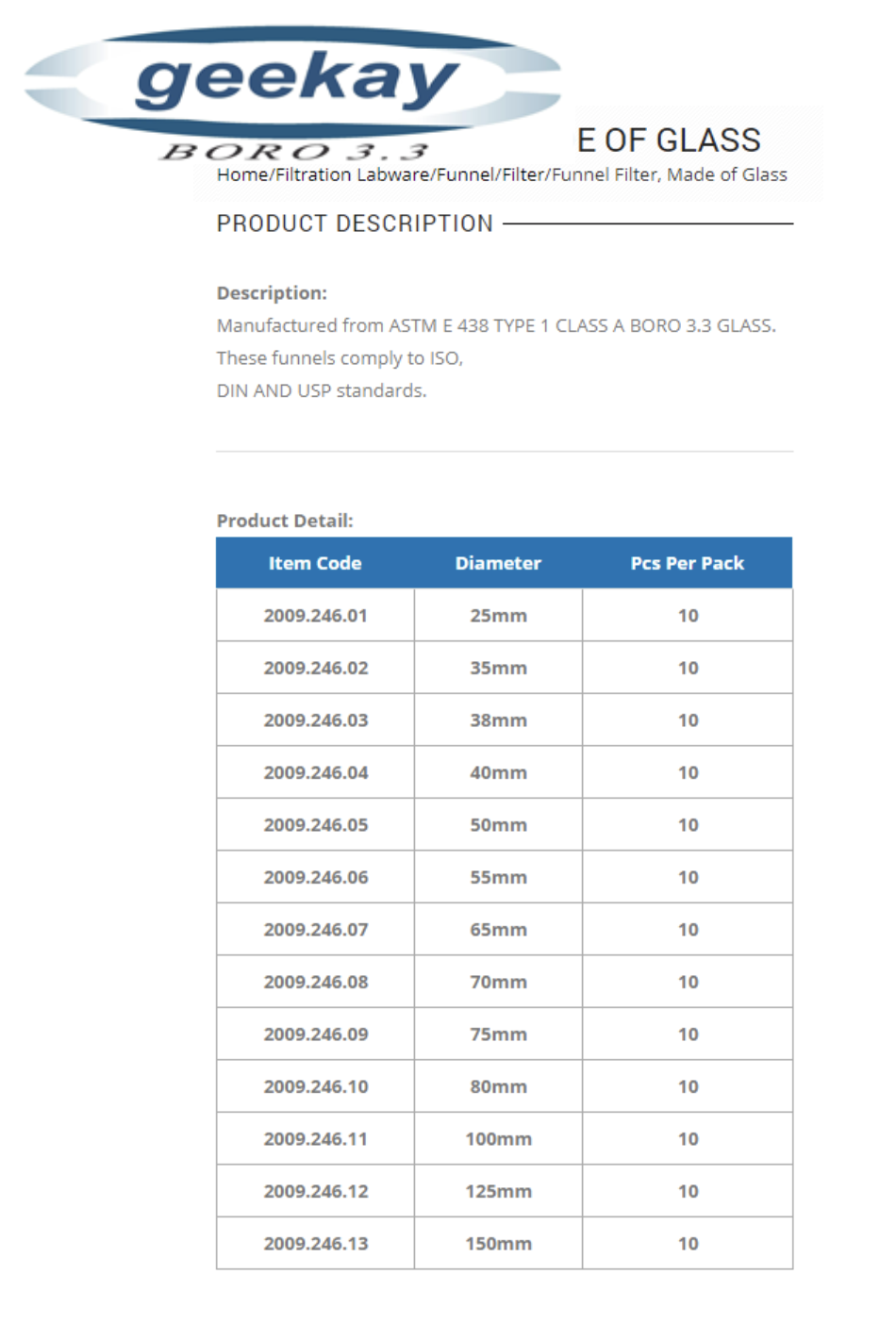This screenshot has width=896, height=1324.
Task: Click the 65mm diameter cell
Action: [498, 930]
